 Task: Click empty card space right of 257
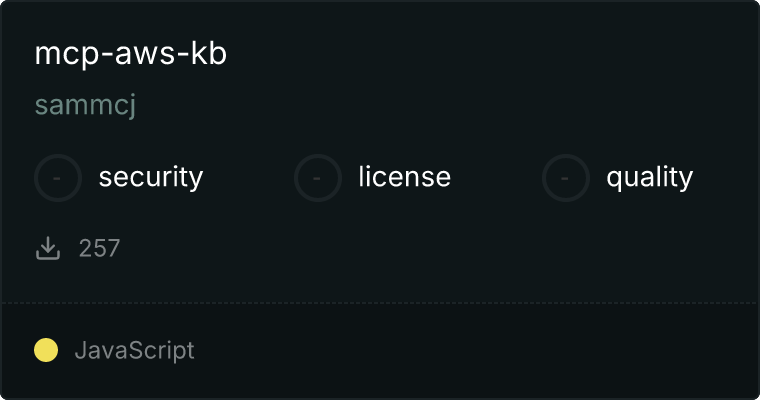pos(436,248)
